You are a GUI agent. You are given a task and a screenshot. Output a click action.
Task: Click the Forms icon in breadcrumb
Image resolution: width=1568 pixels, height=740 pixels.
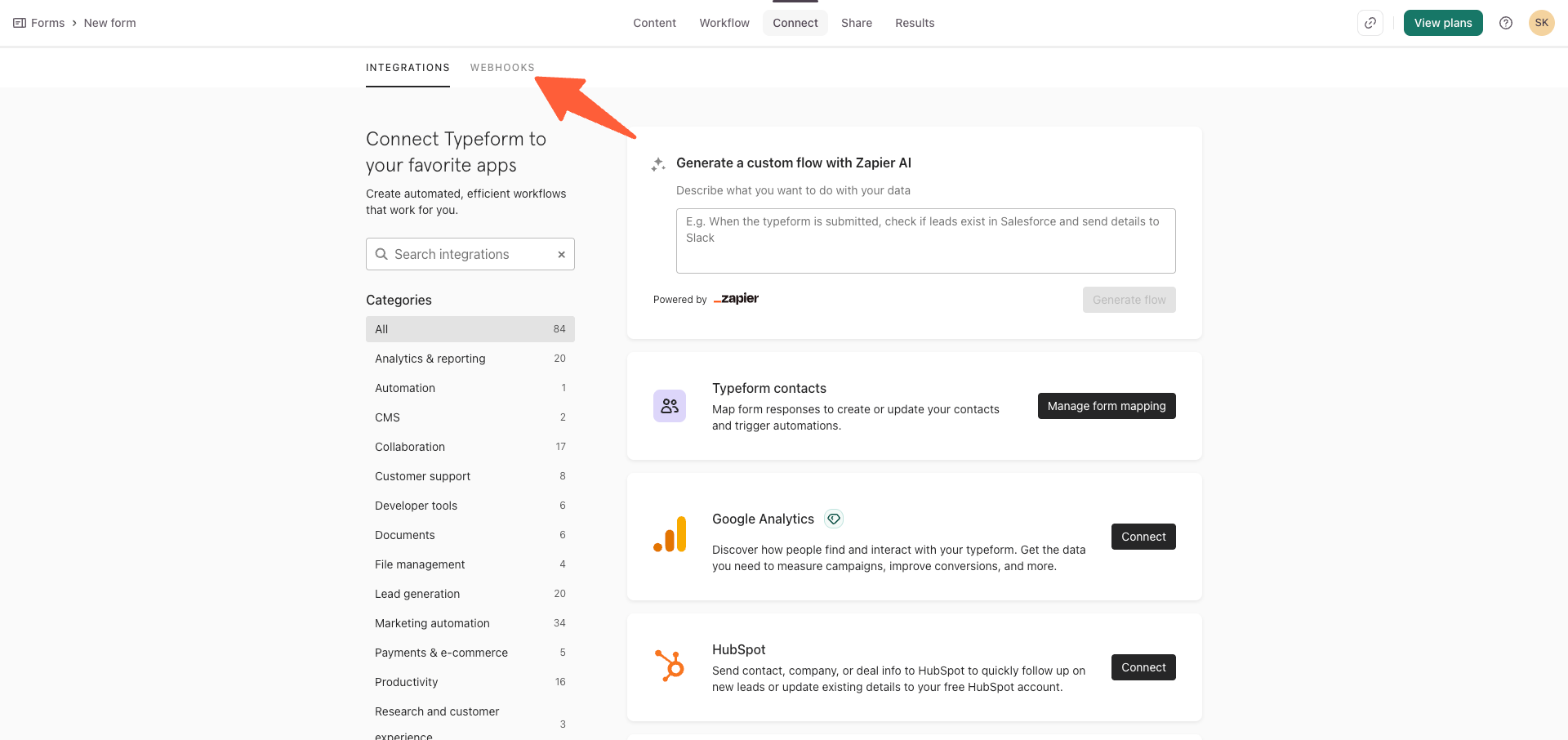20,23
